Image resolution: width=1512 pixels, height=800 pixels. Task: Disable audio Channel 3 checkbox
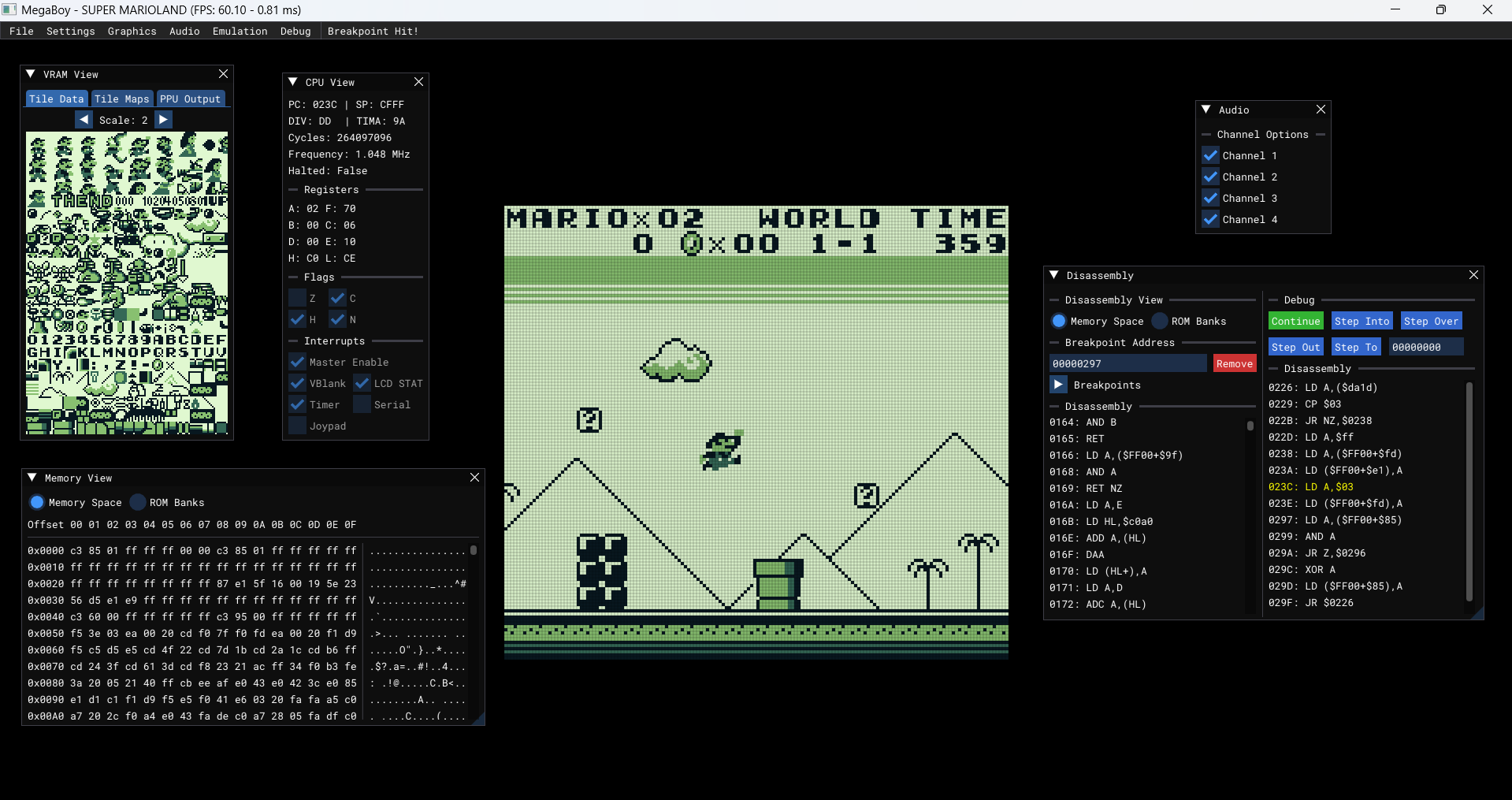pos(1211,199)
